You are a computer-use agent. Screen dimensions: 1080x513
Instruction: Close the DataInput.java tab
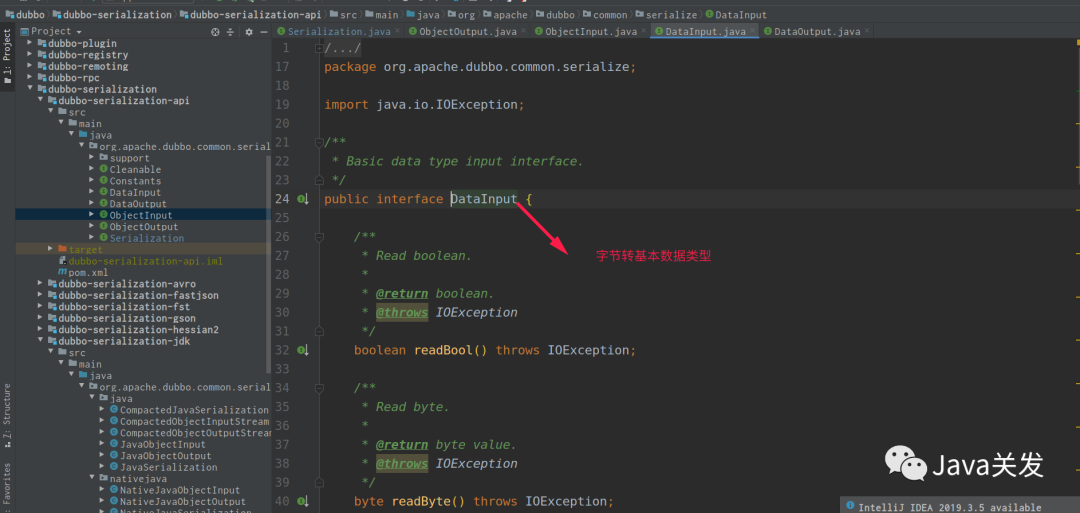pos(753,31)
